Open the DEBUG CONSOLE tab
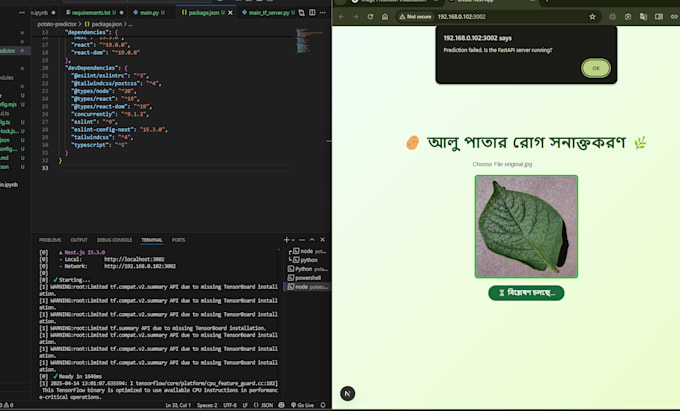The height and width of the screenshot is (411, 680). point(115,240)
